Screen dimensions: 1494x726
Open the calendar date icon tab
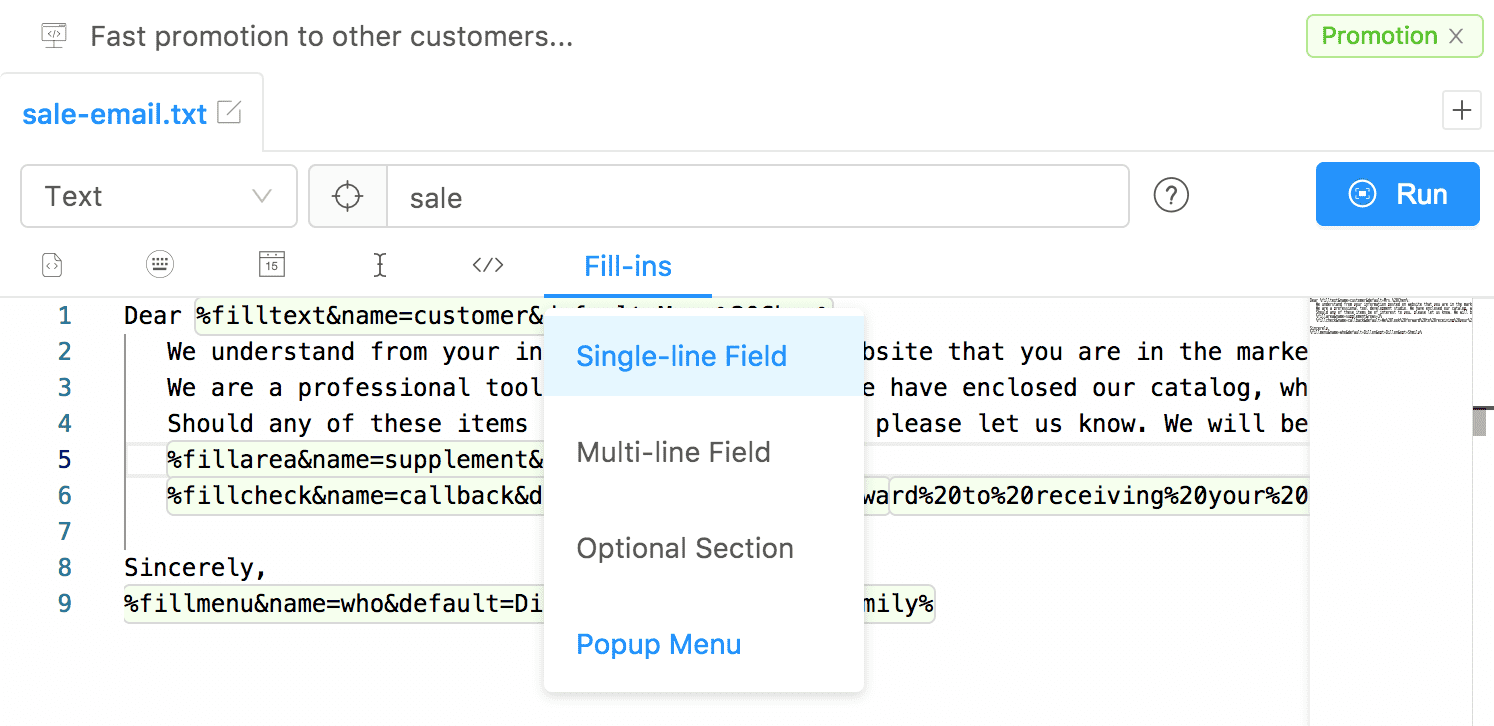click(x=271, y=264)
